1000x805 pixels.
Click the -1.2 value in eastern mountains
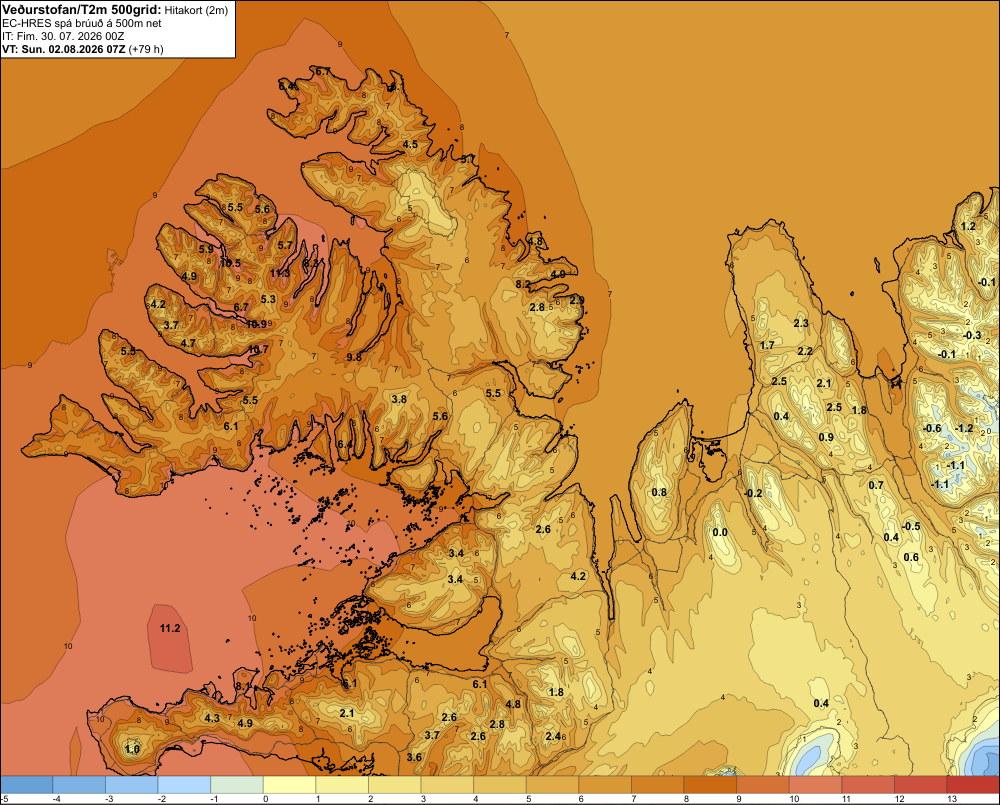[x=965, y=428]
